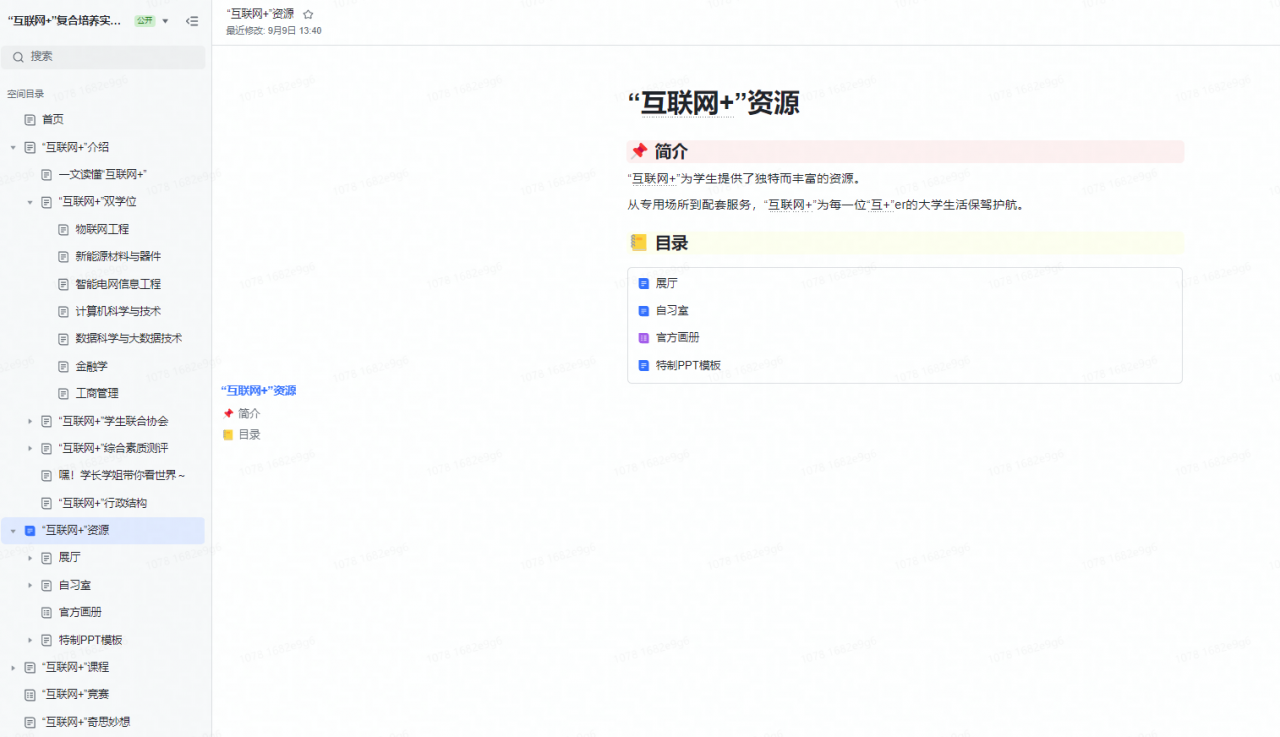
Task: Open 物联网工程 page in sidebar
Action: pyautogui.click(x=102, y=229)
